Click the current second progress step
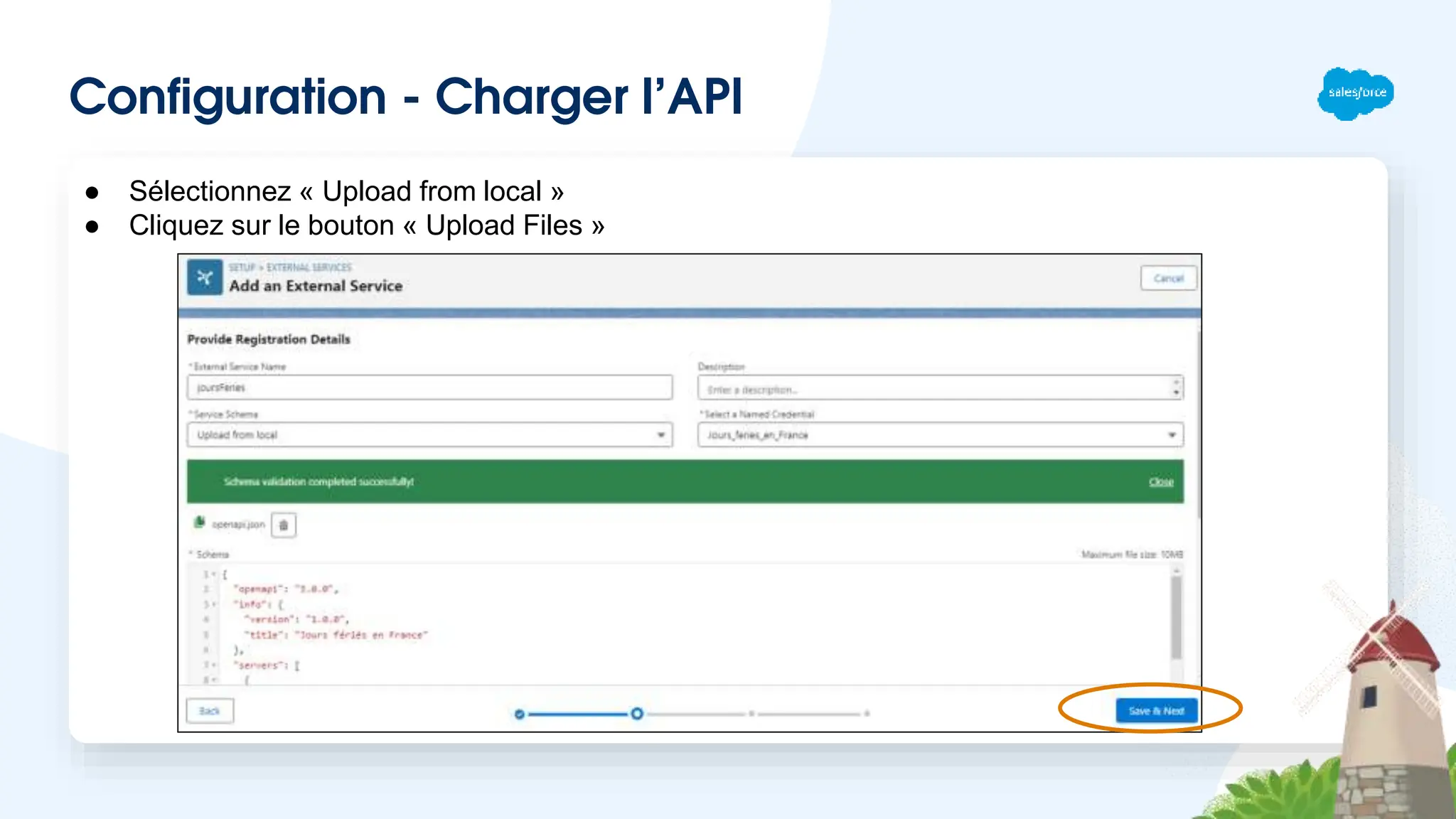The width and height of the screenshot is (1456, 819). pos(637,713)
